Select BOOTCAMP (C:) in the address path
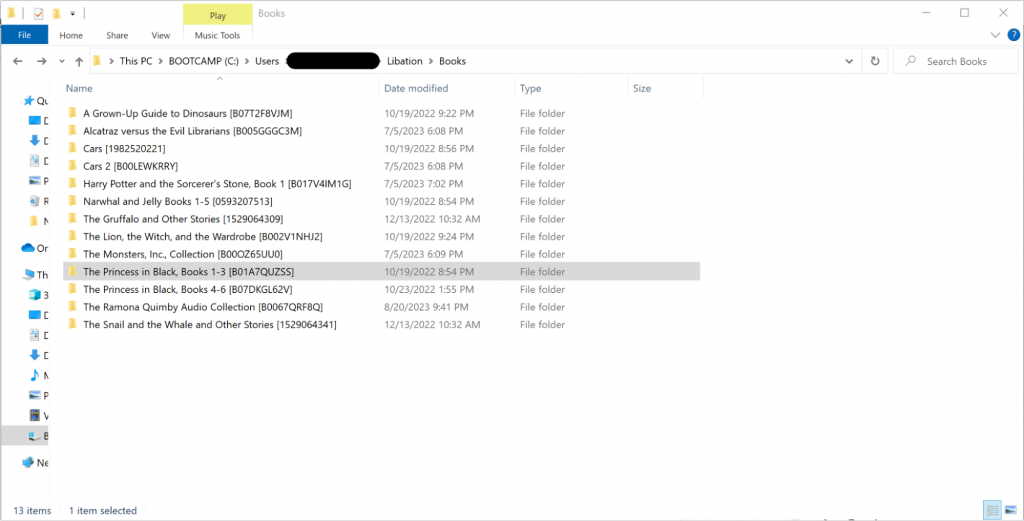Screen dimensions: 1024x521 coord(202,61)
